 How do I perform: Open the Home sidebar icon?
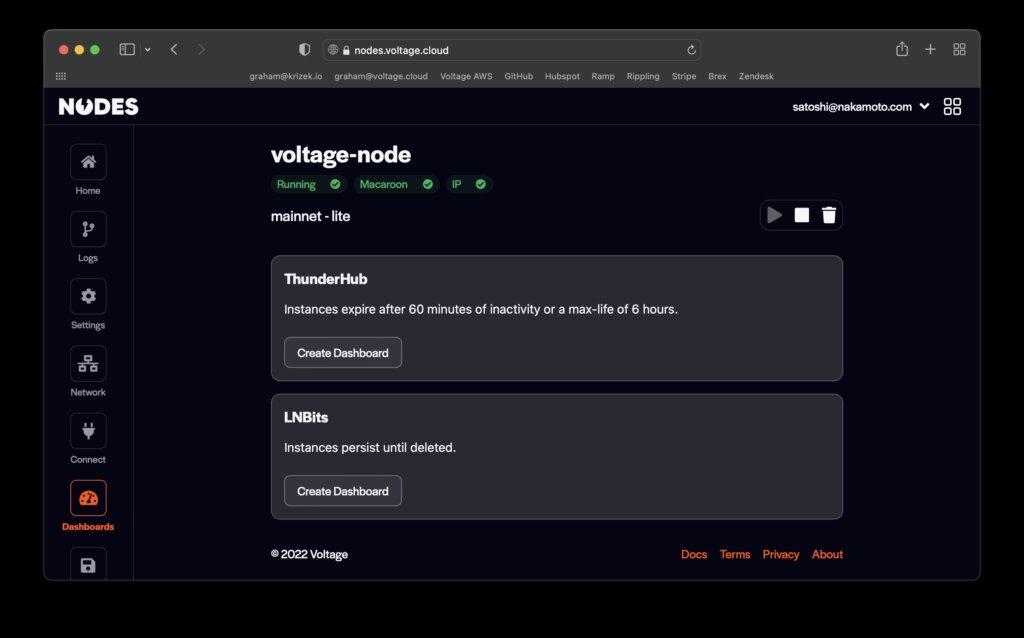pos(88,162)
